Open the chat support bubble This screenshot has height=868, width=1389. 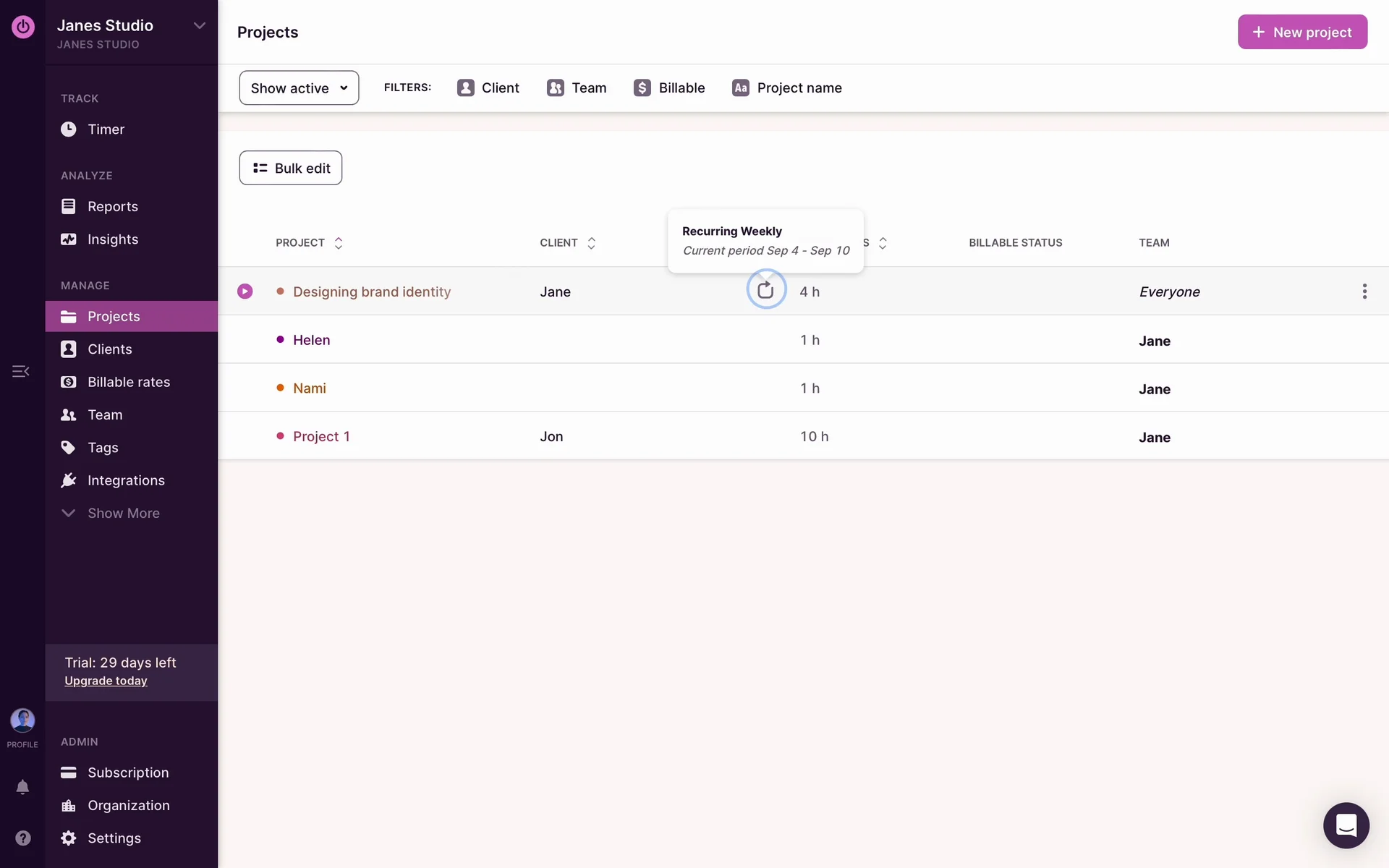coord(1346,825)
